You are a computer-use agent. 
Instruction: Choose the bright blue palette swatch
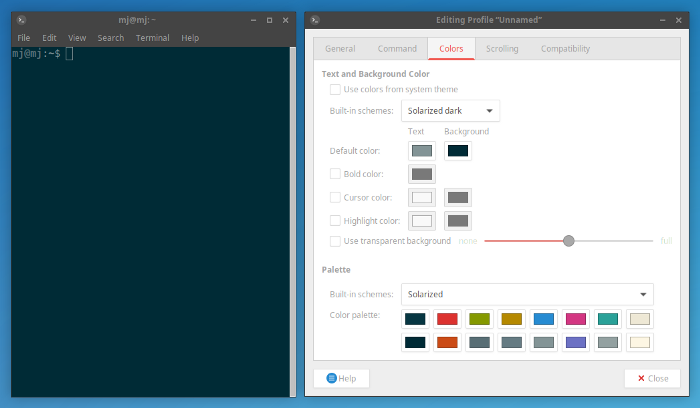click(x=543, y=319)
